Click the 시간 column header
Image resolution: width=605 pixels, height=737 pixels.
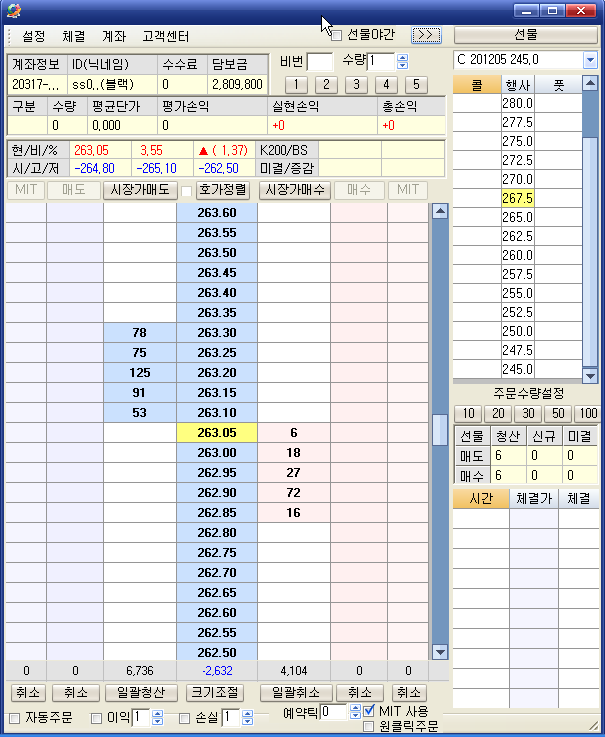click(x=481, y=499)
